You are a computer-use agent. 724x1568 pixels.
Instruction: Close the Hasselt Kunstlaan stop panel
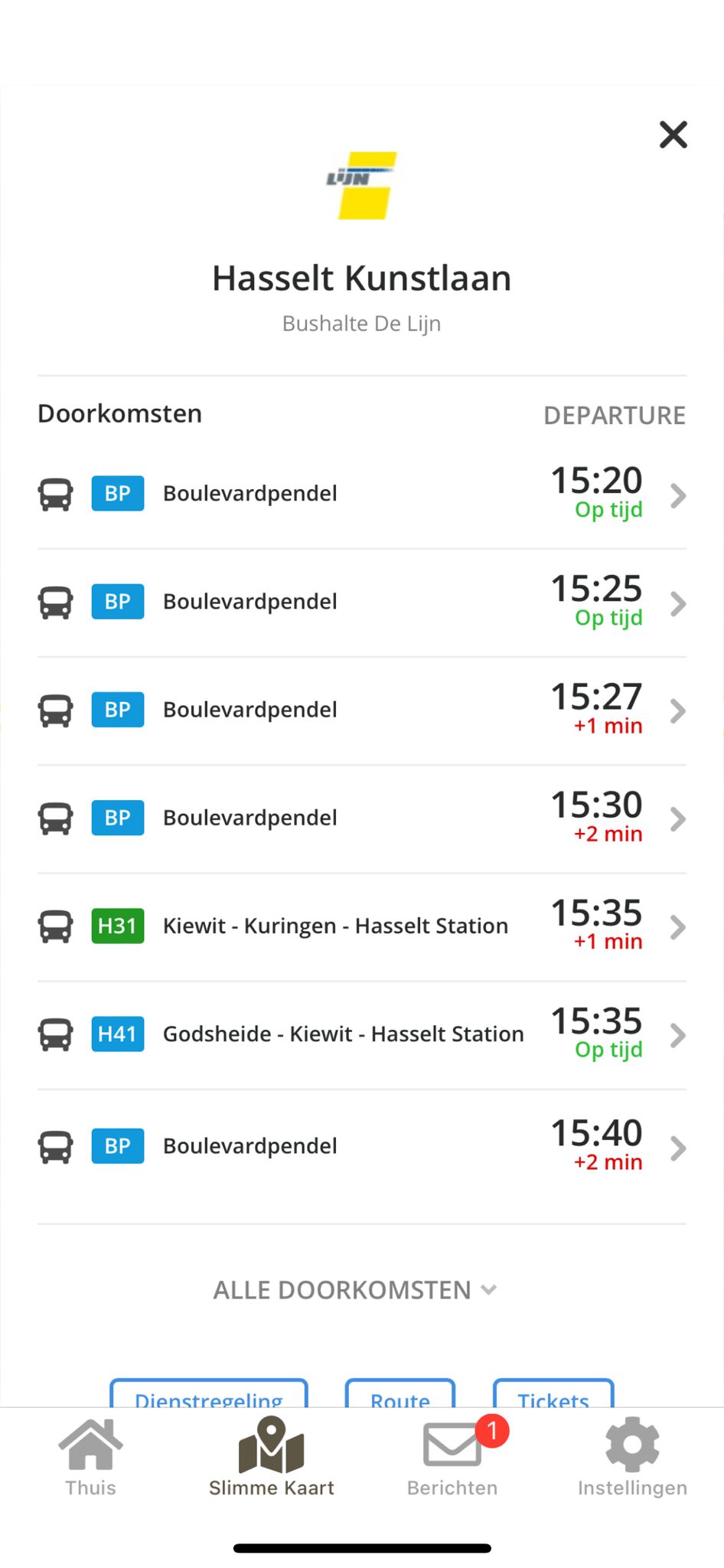(x=673, y=135)
